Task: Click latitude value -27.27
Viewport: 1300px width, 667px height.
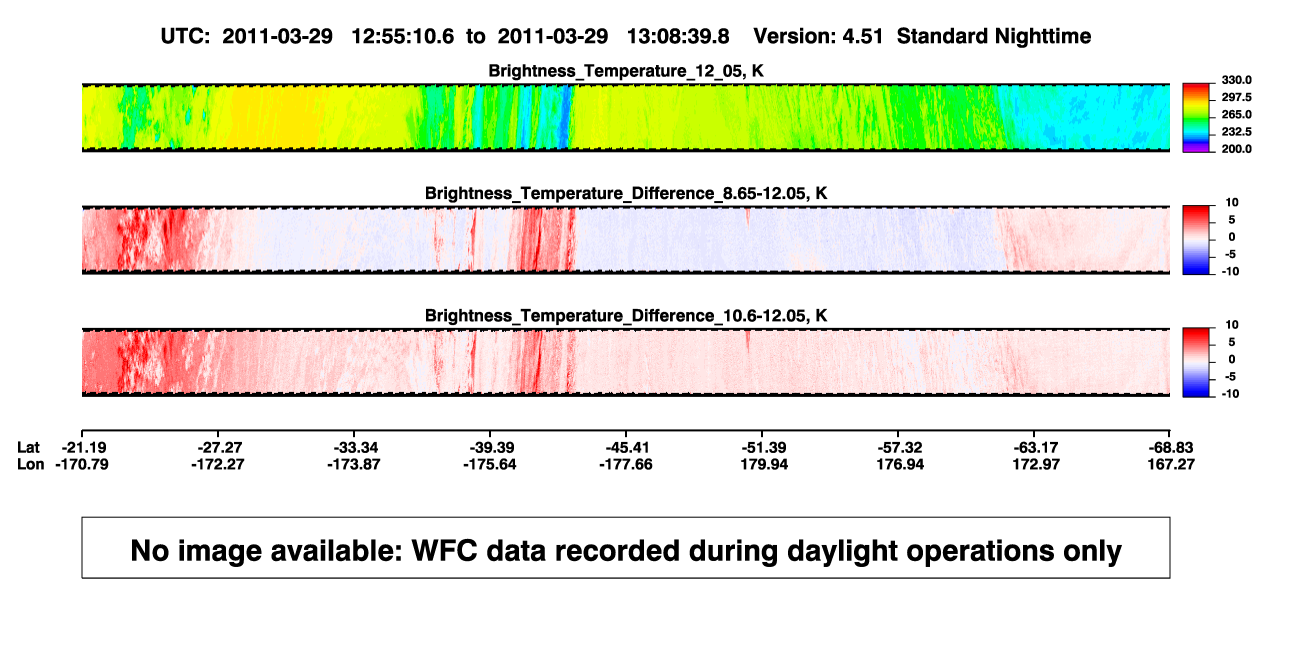Action: (x=219, y=447)
